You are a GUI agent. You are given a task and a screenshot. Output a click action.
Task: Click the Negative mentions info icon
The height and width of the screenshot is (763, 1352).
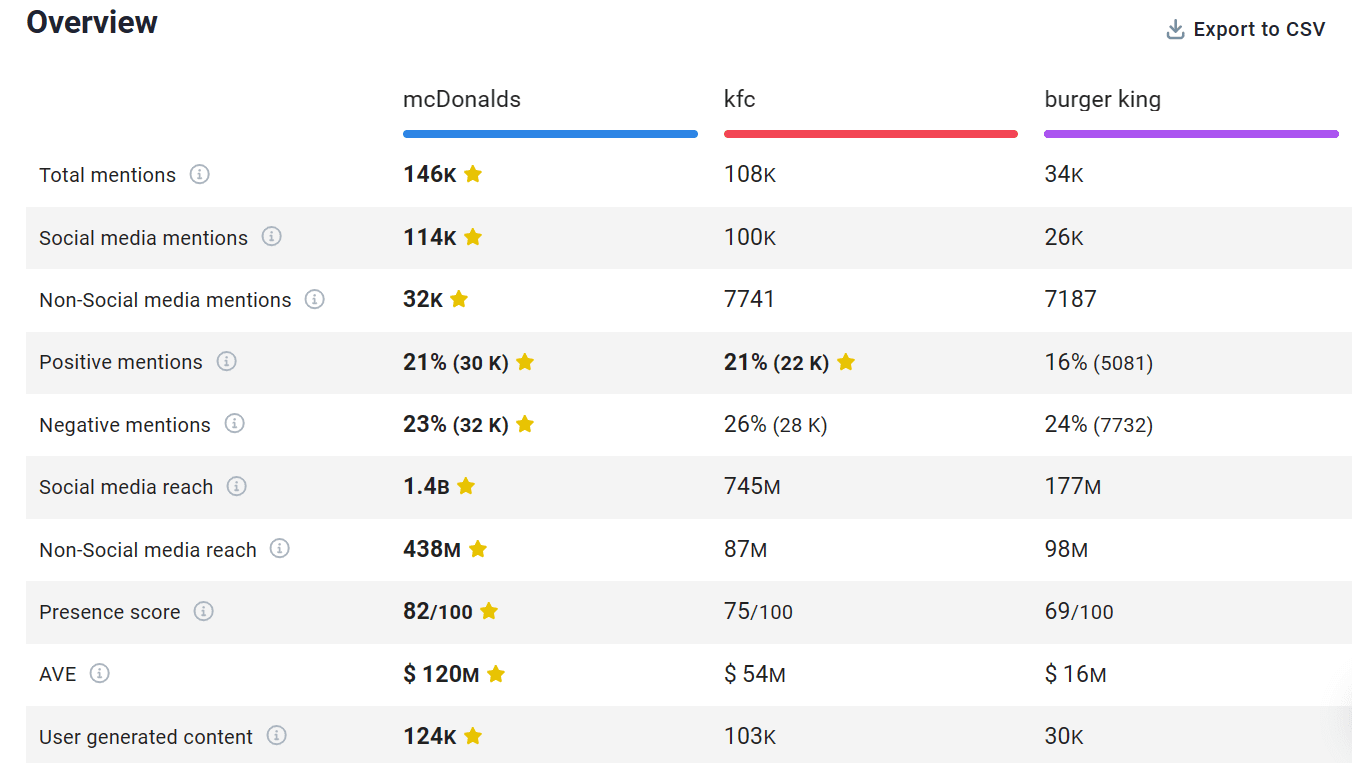coord(235,424)
